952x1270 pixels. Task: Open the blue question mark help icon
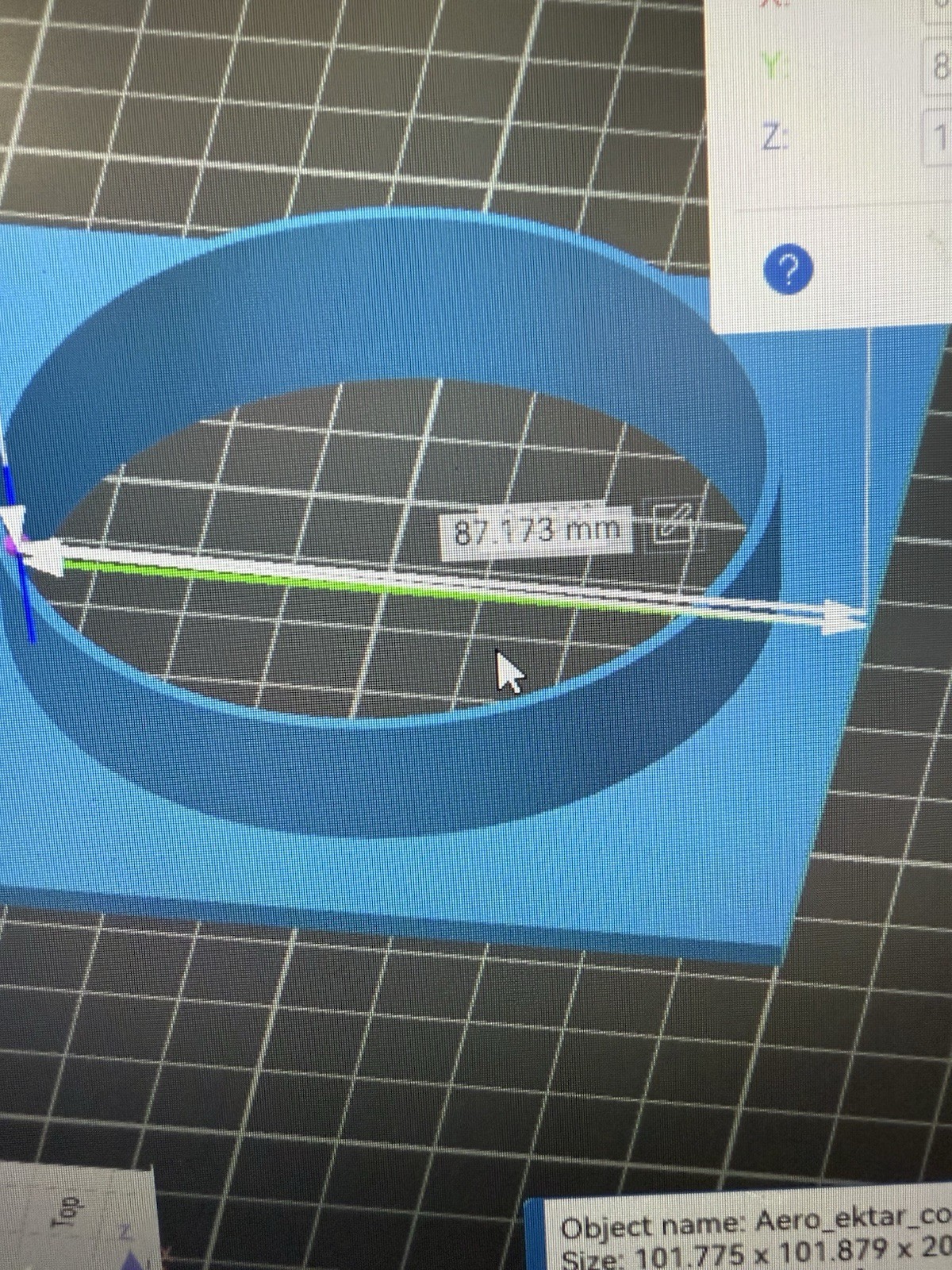coord(788,271)
